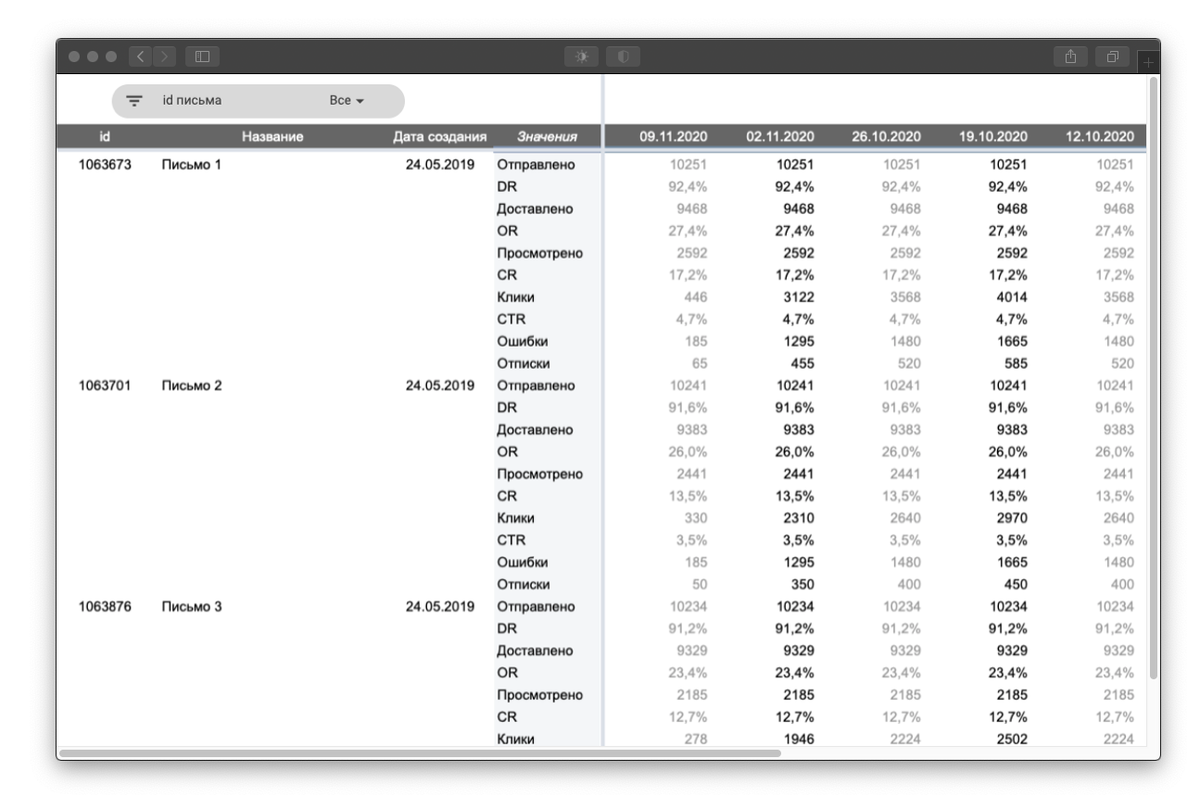Click the unsubscribes value 585

[1014, 364]
